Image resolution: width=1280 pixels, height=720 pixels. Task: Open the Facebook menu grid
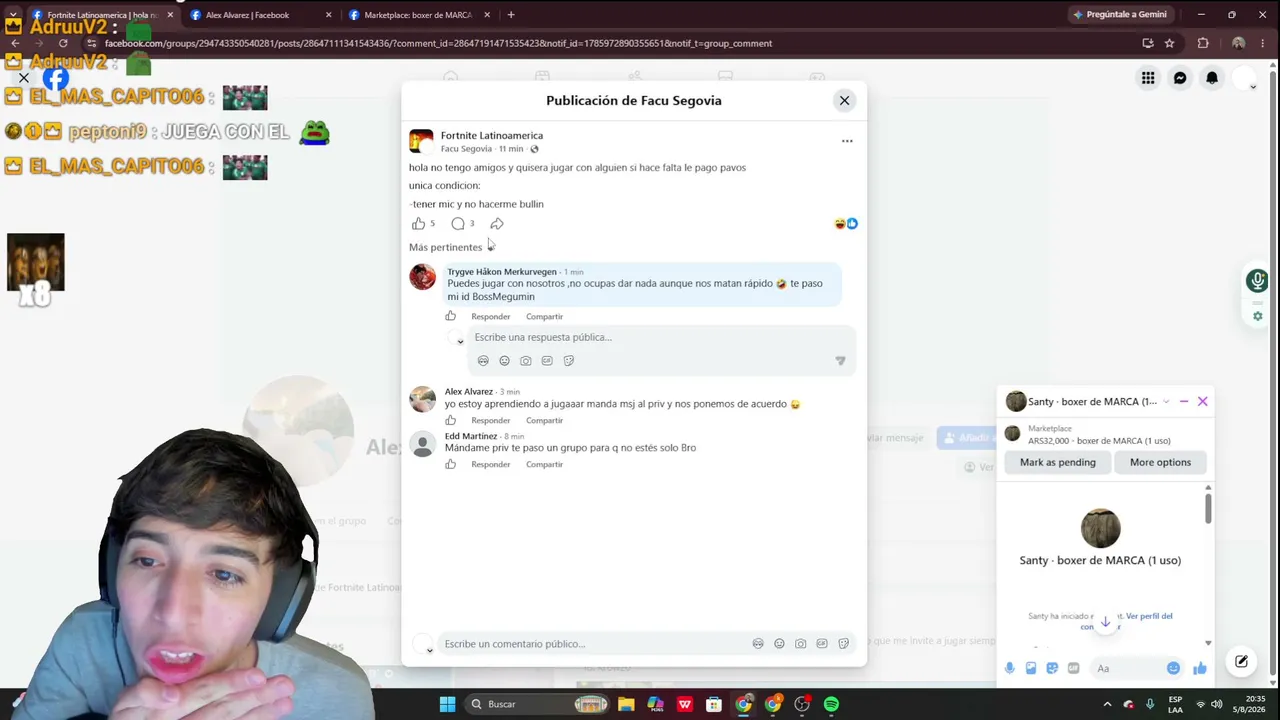1148,78
